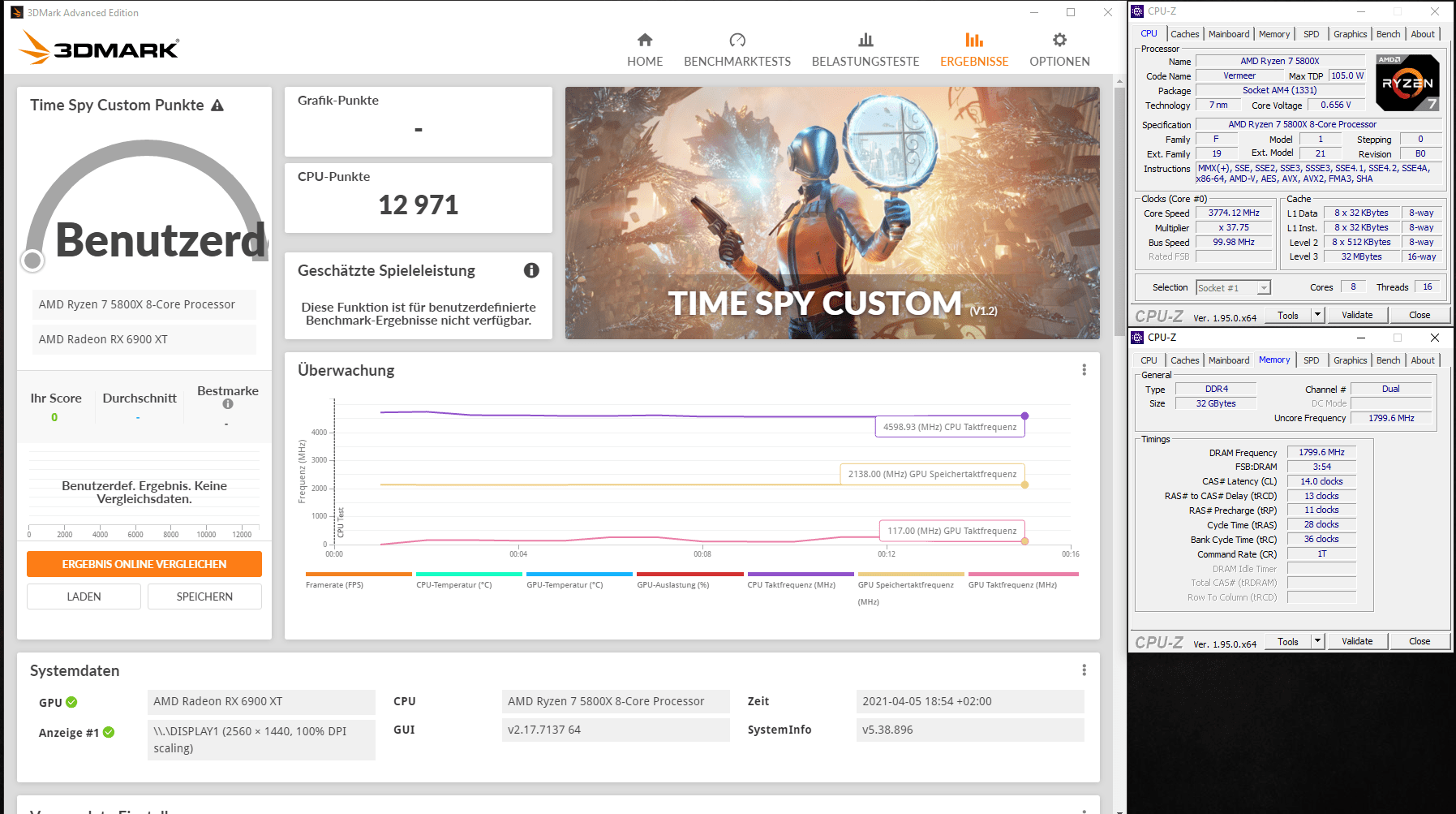Expand the Tools dropdown arrow in lower CPU-Z
This screenshot has width=1456, height=814.
[1317, 641]
